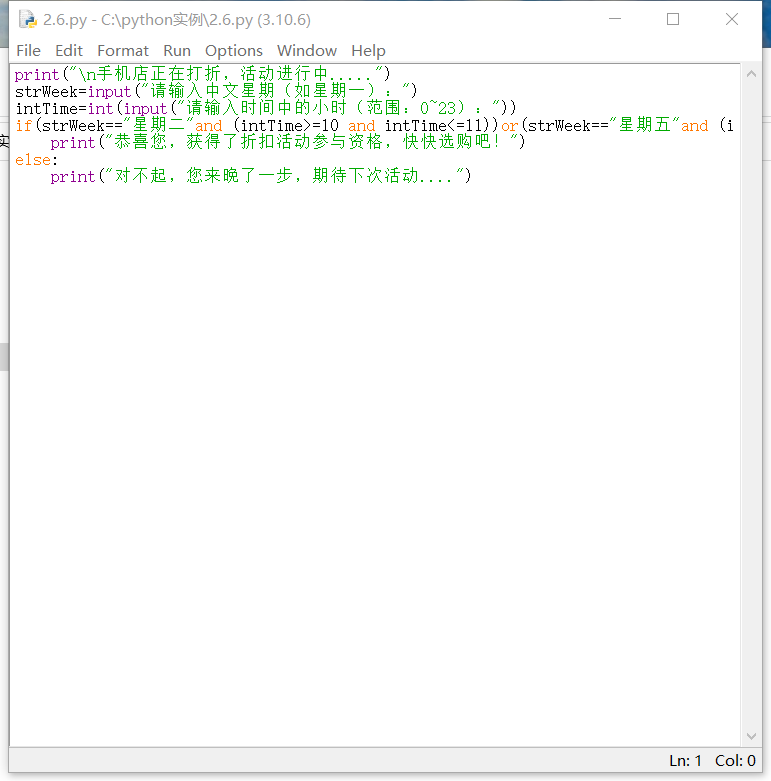Open the Run menu
771x781 pixels.
[177, 50]
